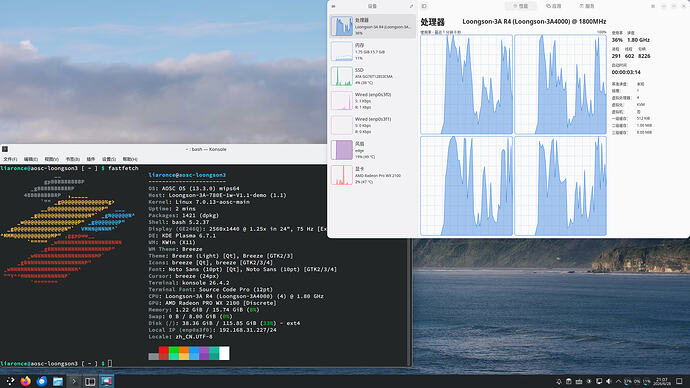Open the 帮助(H) menu in Konsole

130,159
